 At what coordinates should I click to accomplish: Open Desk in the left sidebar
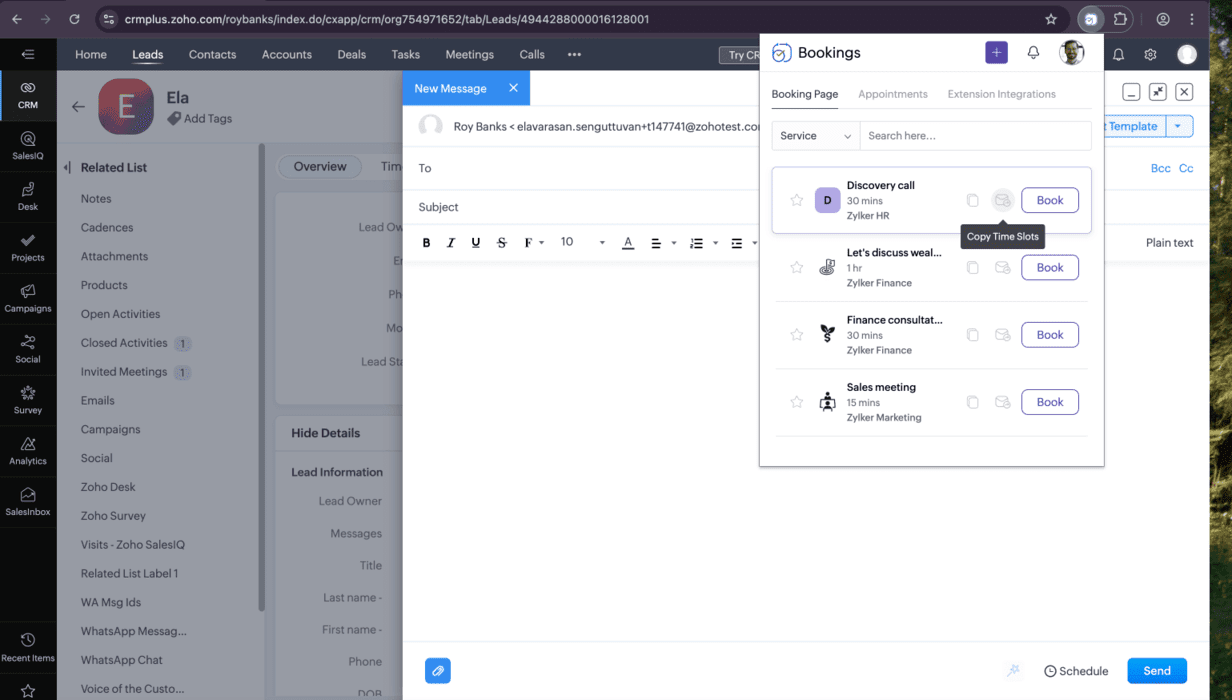tap(28, 196)
